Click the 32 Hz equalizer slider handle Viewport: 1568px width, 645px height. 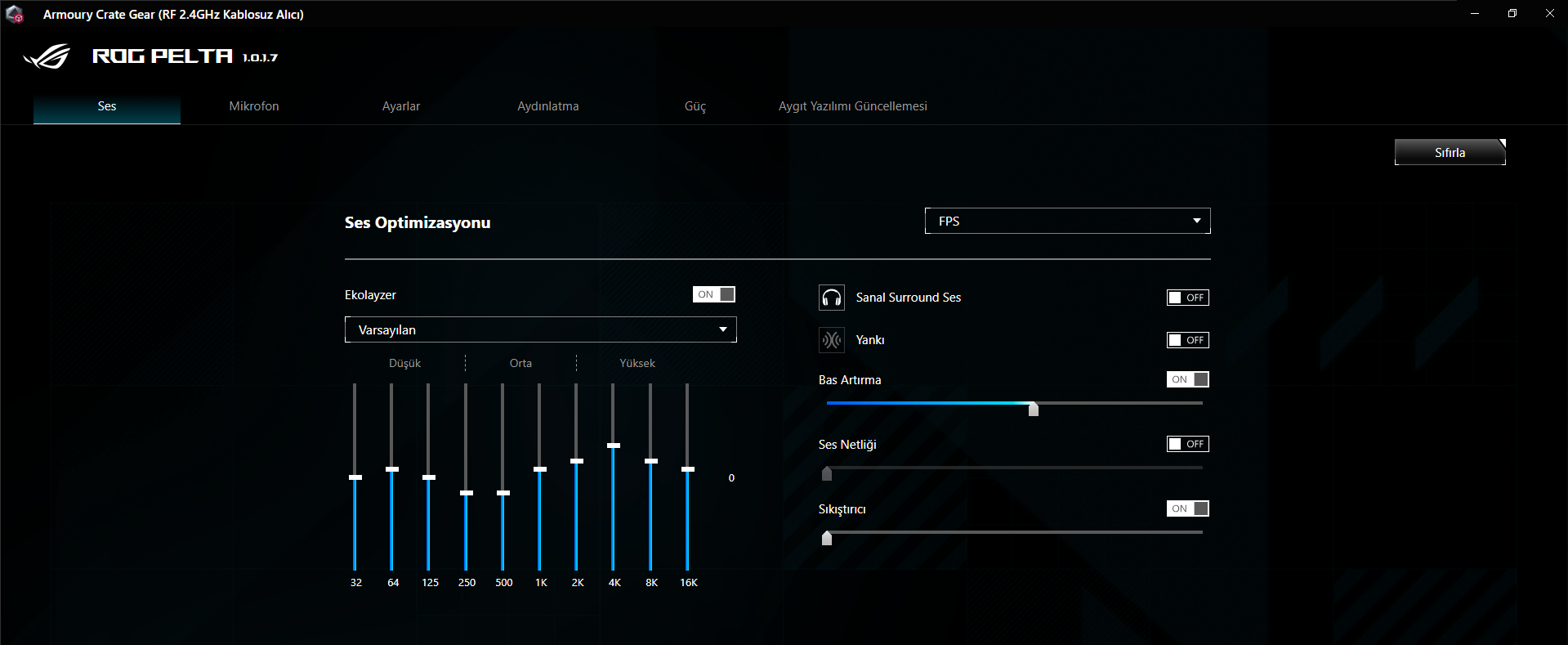[355, 477]
